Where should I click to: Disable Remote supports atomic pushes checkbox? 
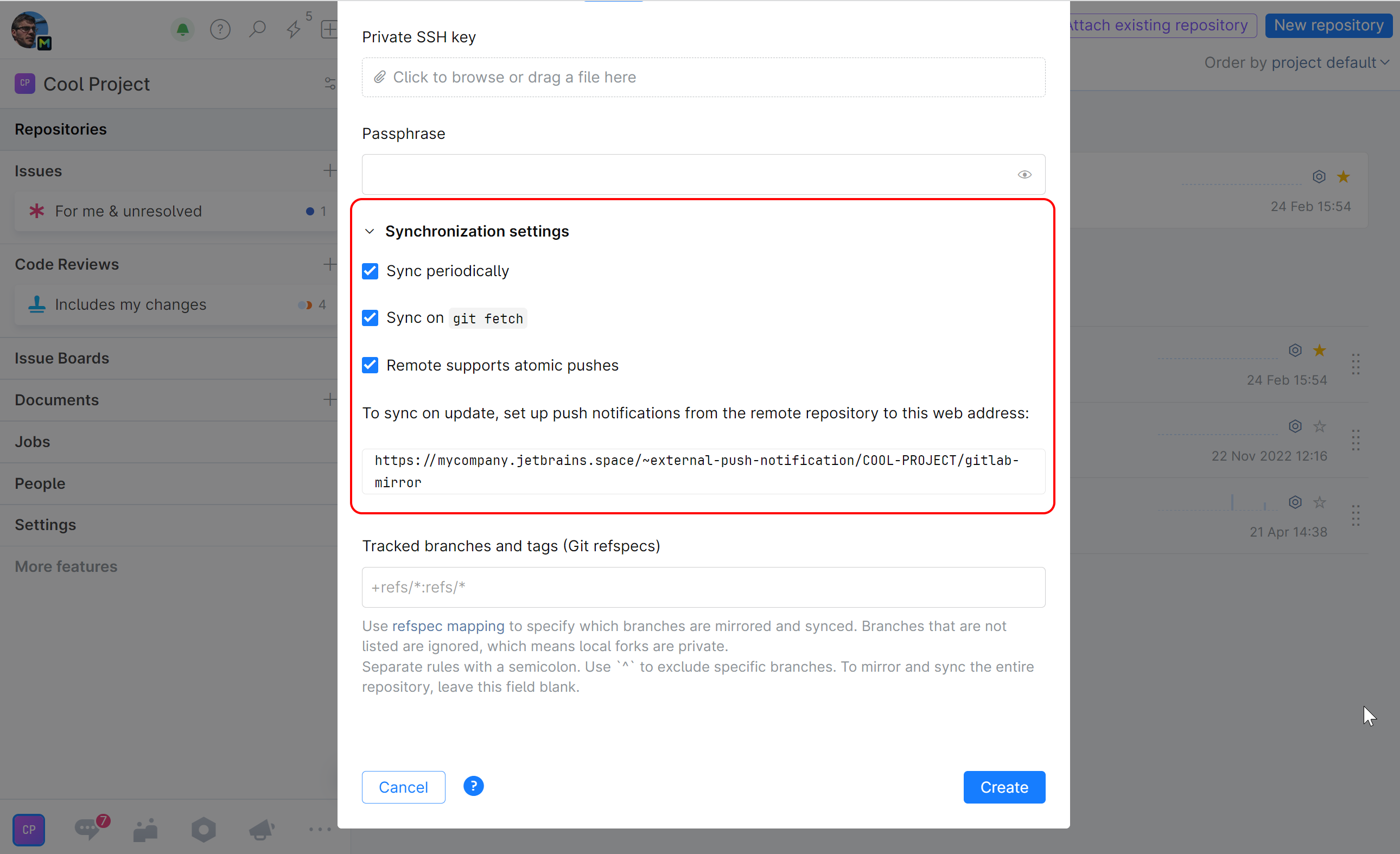click(x=370, y=365)
